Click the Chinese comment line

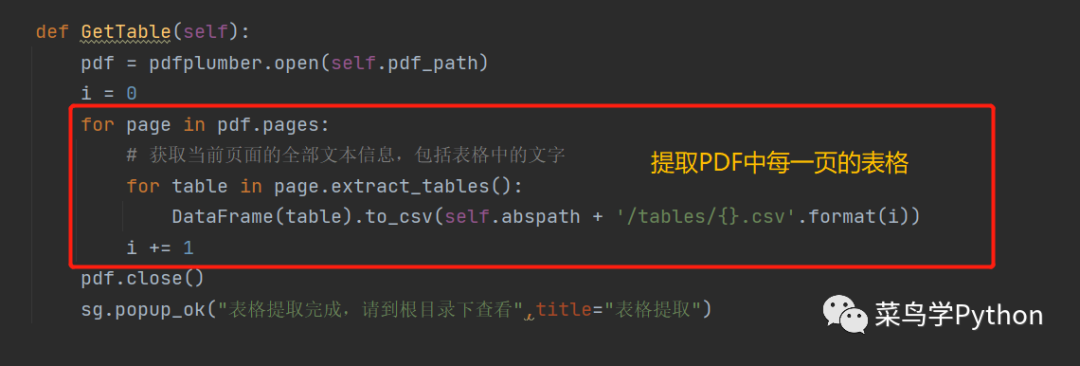tap(346, 155)
